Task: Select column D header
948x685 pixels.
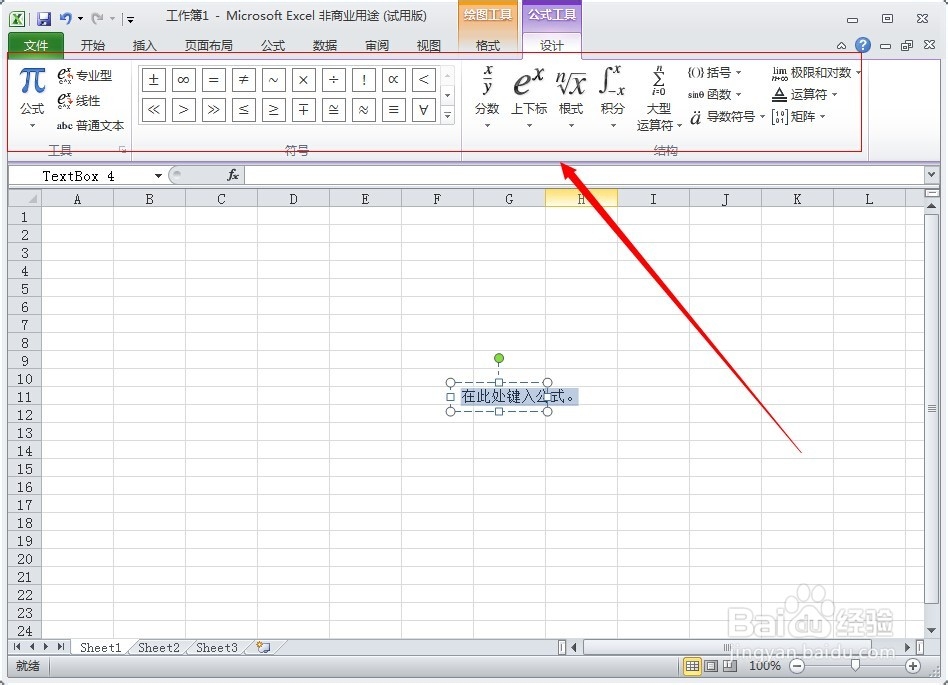Action: click(293, 199)
